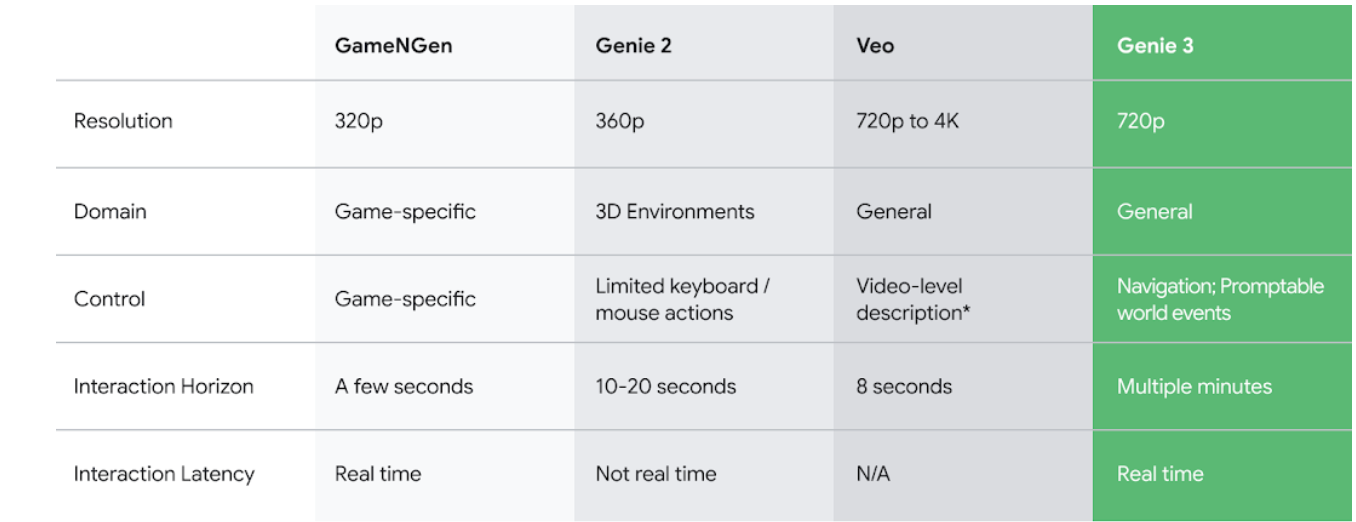Click the Multiple minutes cell
The height and width of the screenshot is (522, 1356).
tap(1194, 387)
